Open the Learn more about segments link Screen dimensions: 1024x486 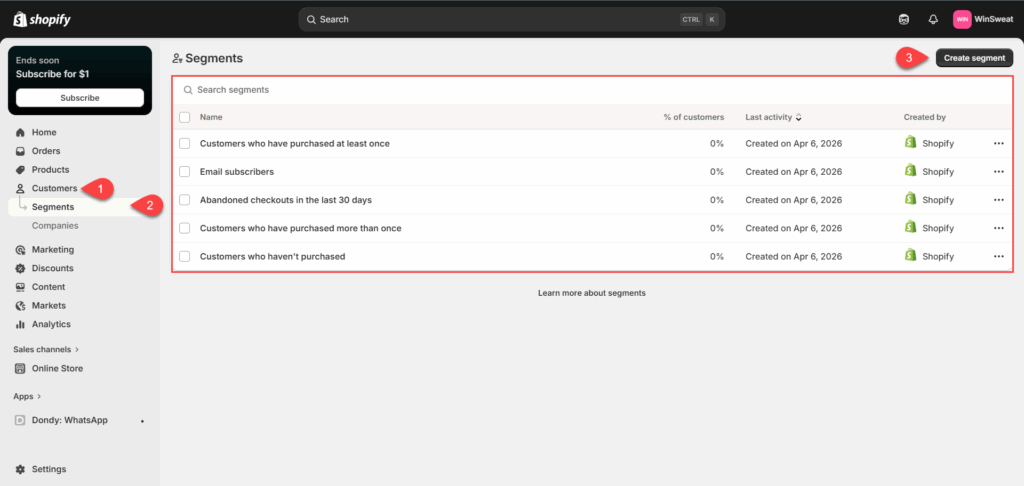point(591,293)
